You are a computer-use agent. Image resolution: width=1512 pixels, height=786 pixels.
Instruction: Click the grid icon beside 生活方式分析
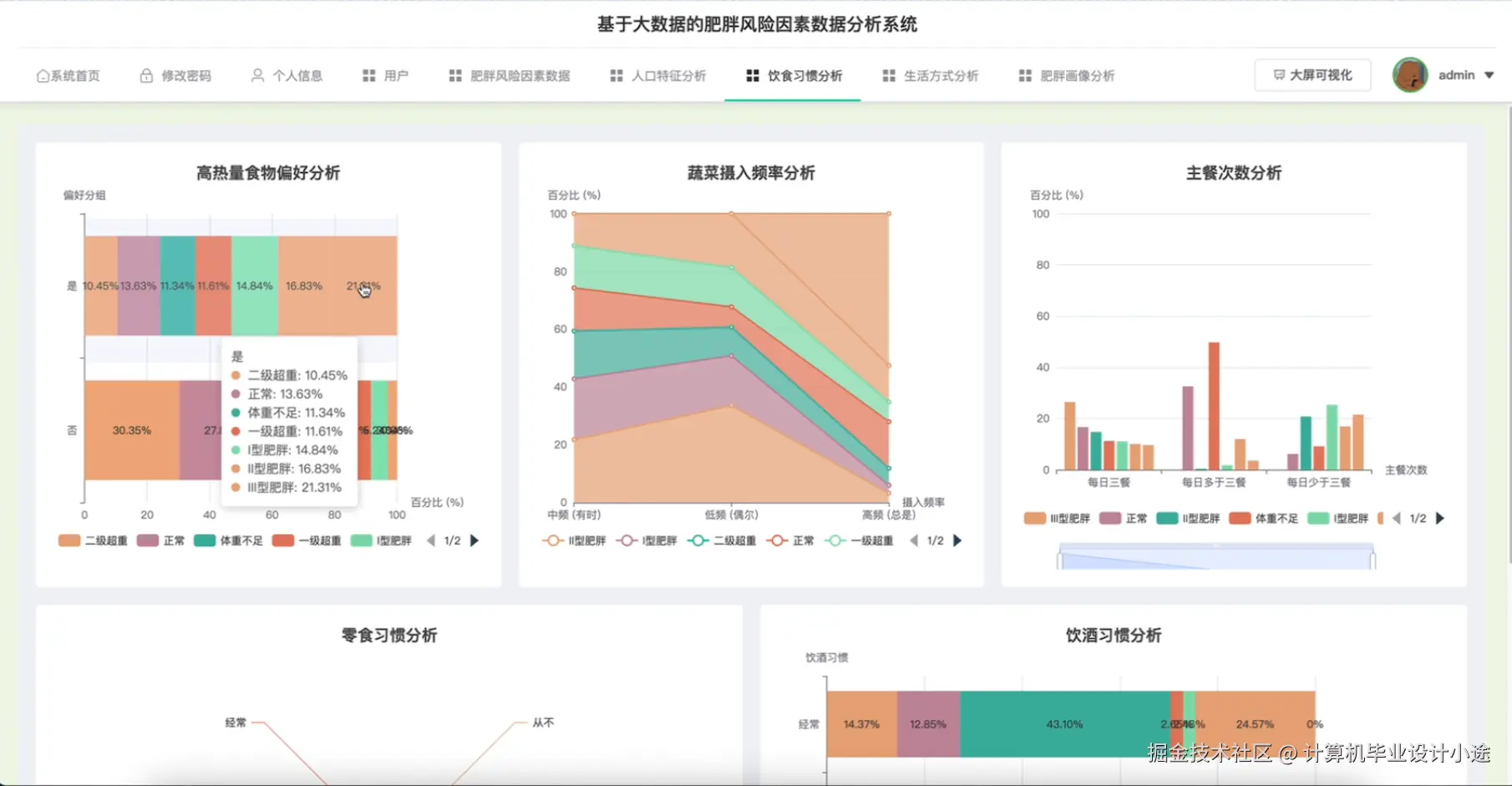point(888,75)
